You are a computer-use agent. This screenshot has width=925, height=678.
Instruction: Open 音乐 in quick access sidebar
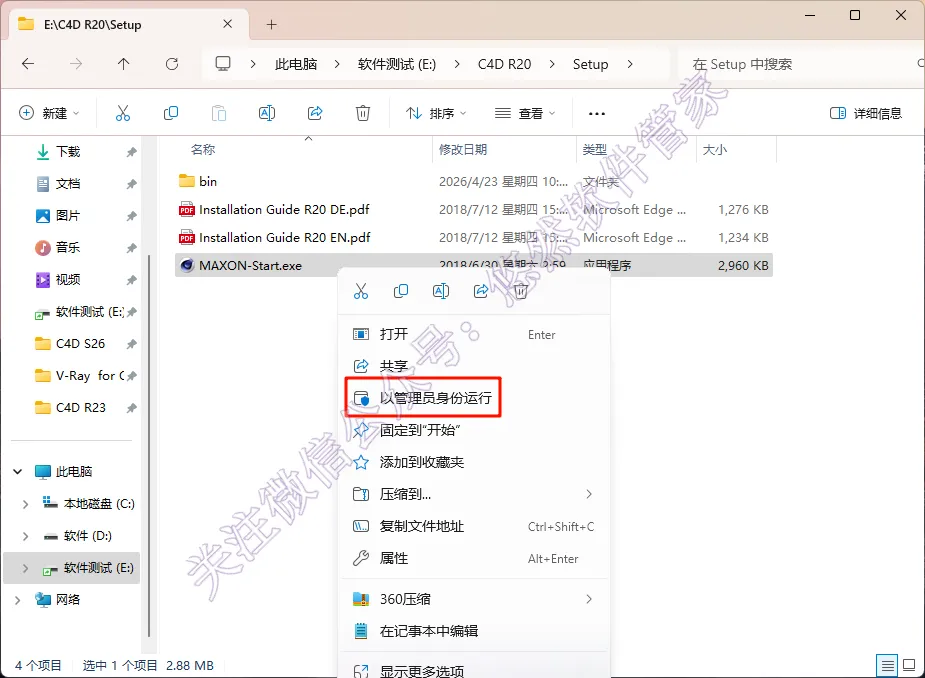(x=68, y=248)
